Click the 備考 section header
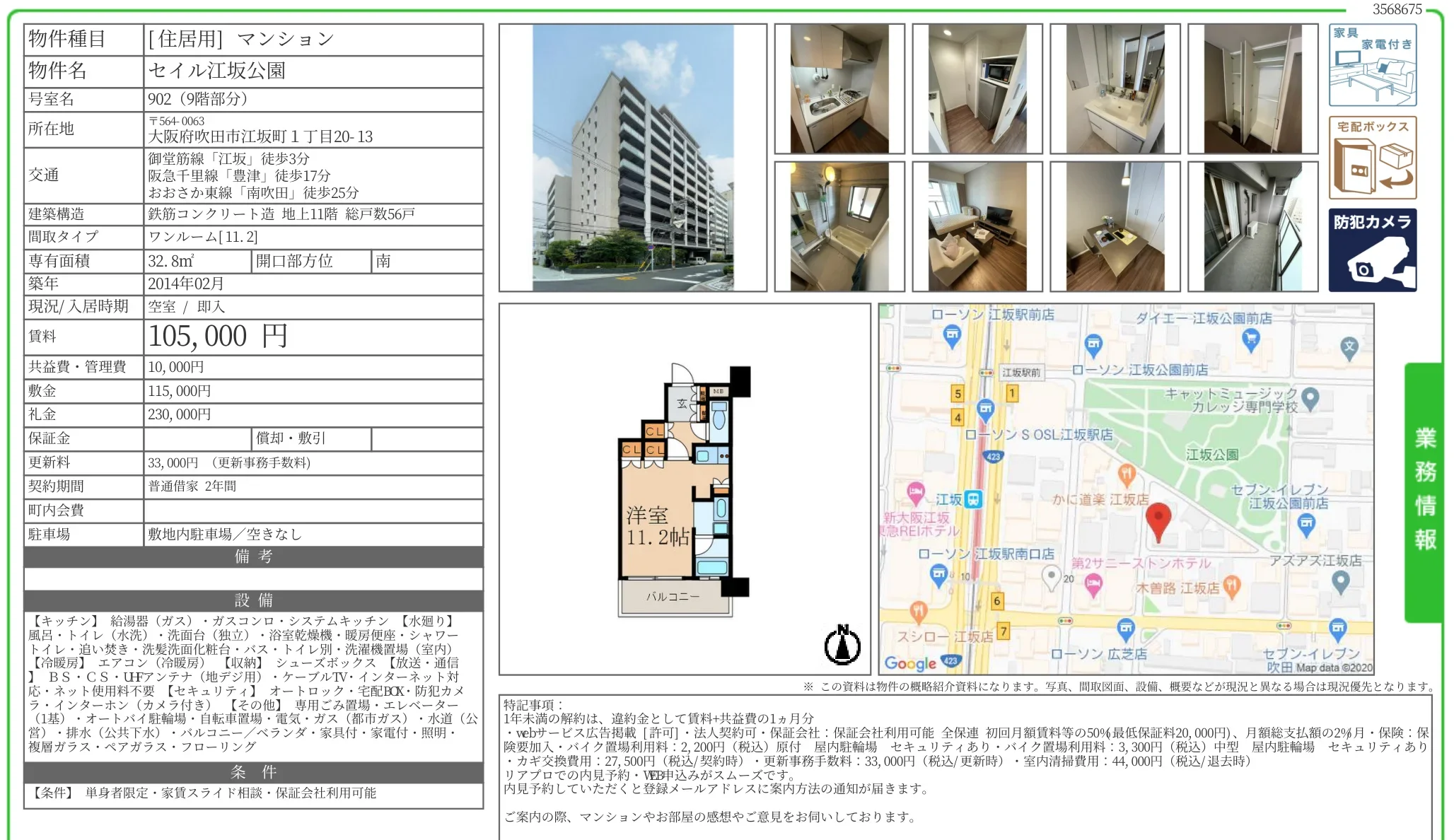Image resolution: width=1454 pixels, height=840 pixels. (254, 556)
